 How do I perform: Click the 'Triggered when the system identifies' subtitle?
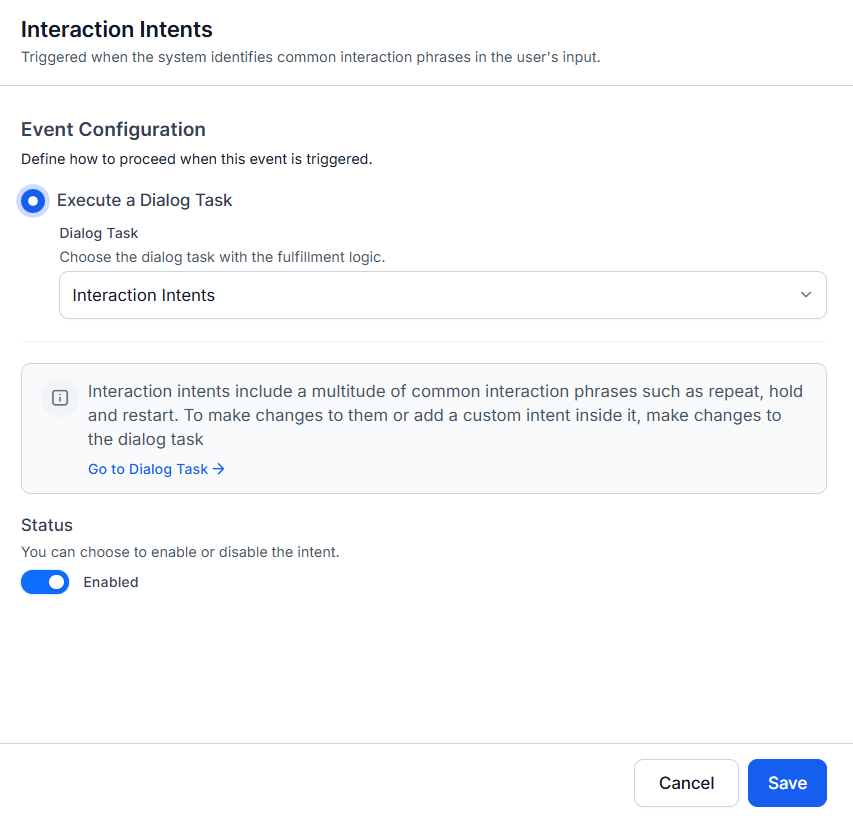310,57
